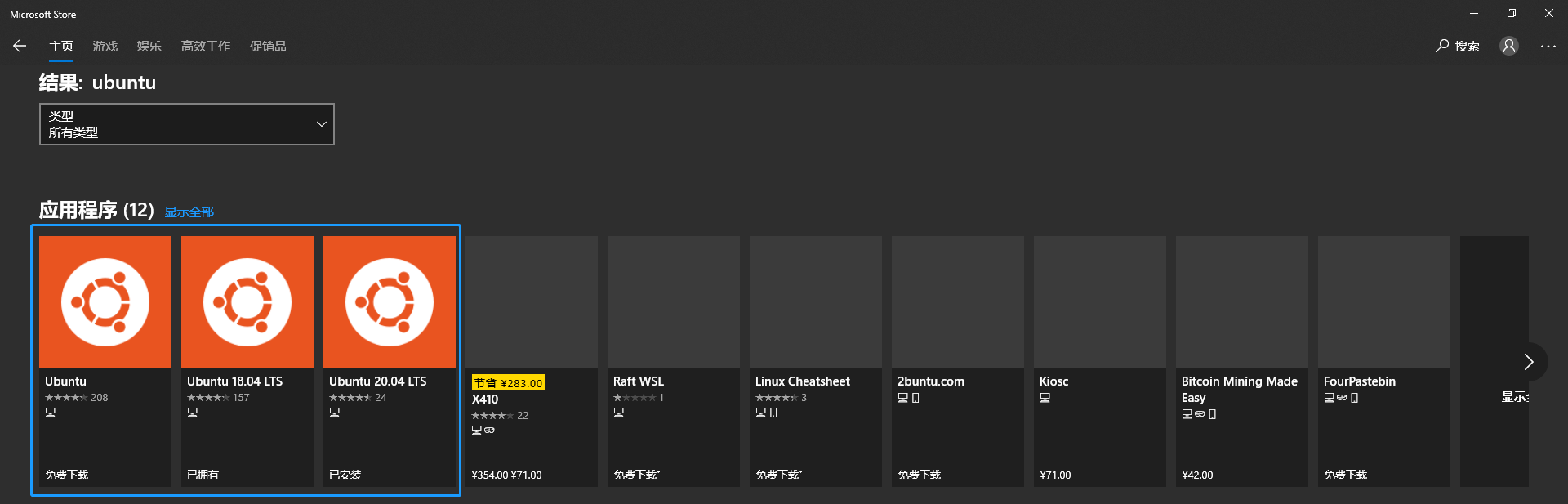Click 已拥有 under Ubuntu 18.04 LTS
The height and width of the screenshot is (504, 1568).
(203, 475)
